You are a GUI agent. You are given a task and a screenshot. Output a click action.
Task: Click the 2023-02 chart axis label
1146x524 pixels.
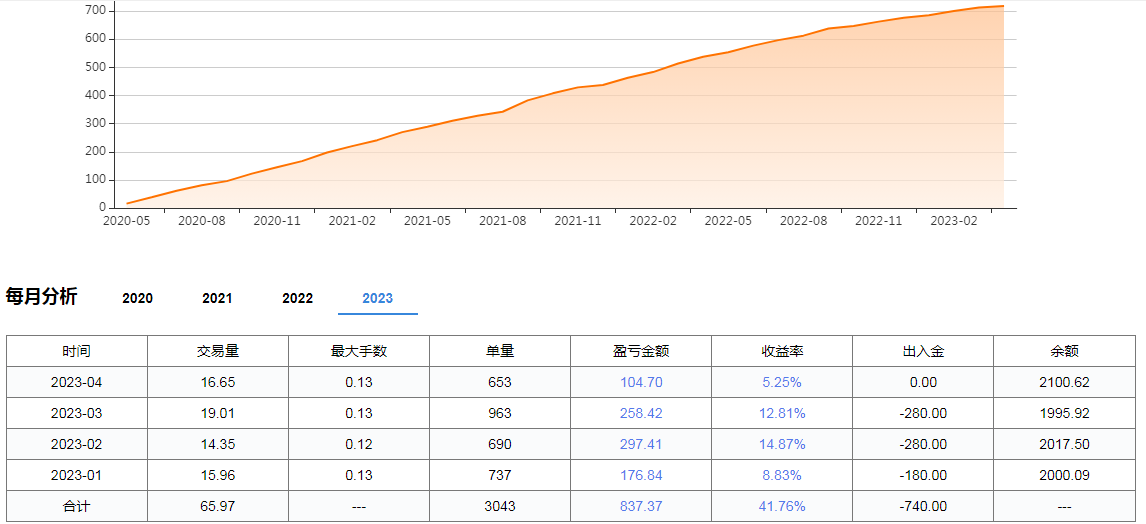[954, 220]
